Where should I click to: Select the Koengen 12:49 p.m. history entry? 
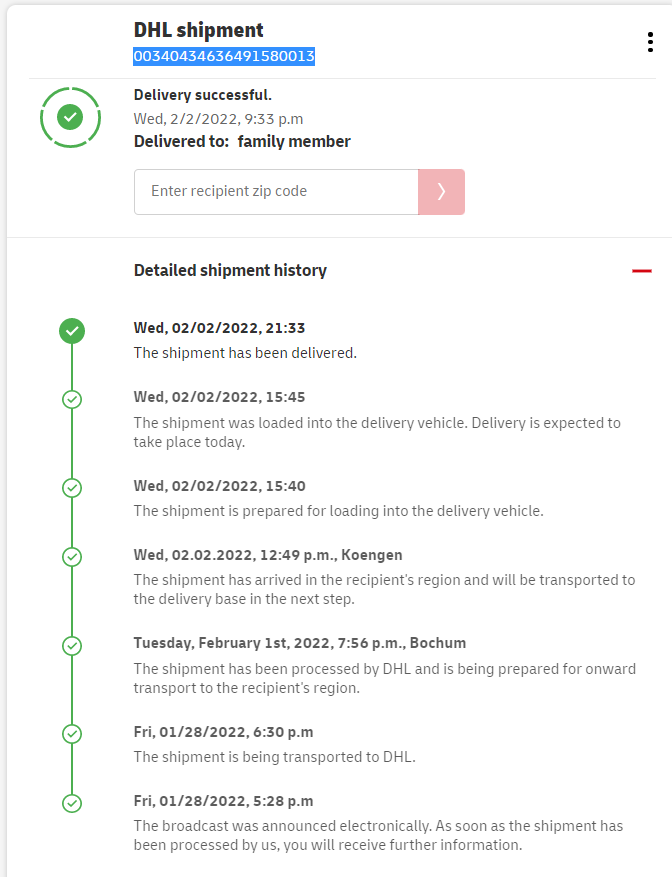[270, 555]
